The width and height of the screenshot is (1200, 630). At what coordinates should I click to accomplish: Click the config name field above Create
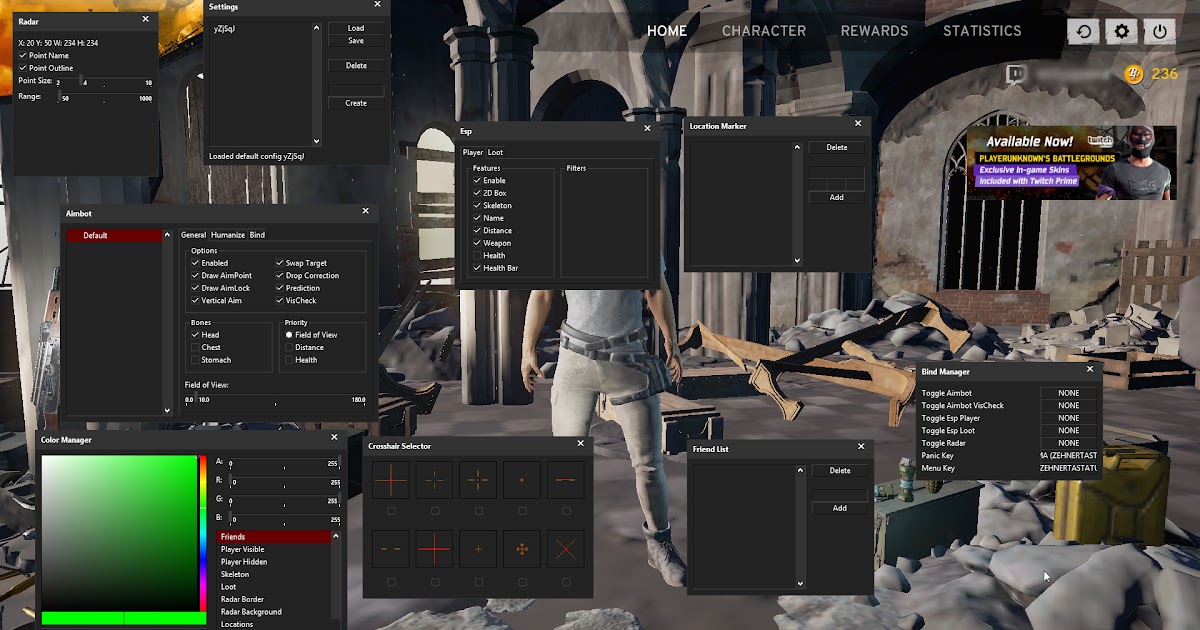tap(356, 90)
